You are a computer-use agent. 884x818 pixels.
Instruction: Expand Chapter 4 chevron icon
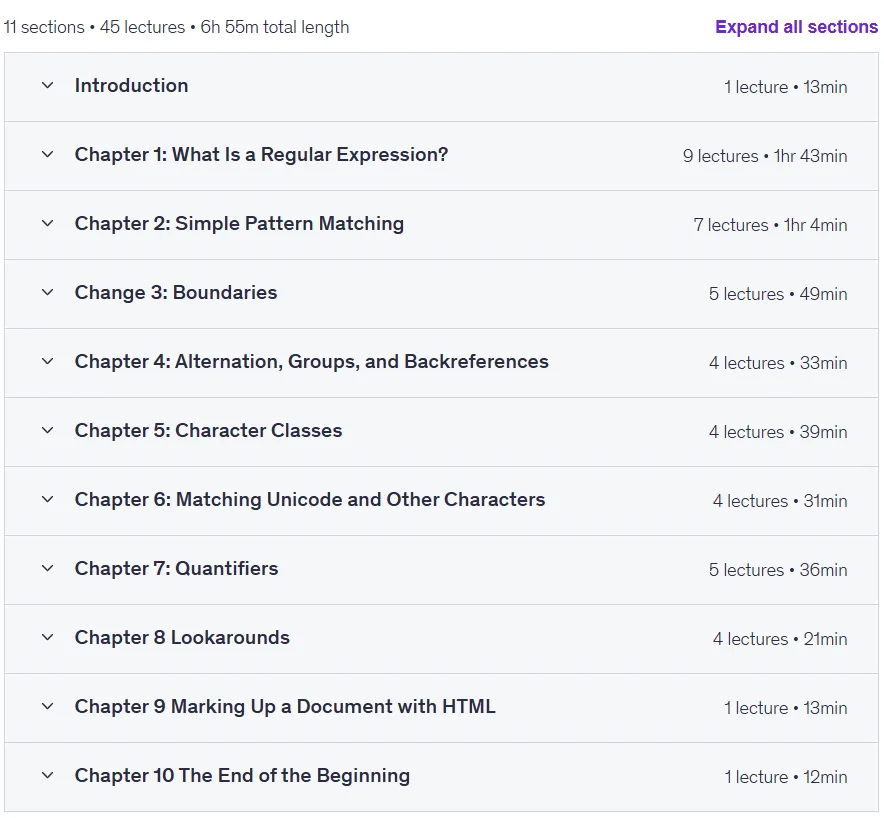pyautogui.click(x=48, y=361)
